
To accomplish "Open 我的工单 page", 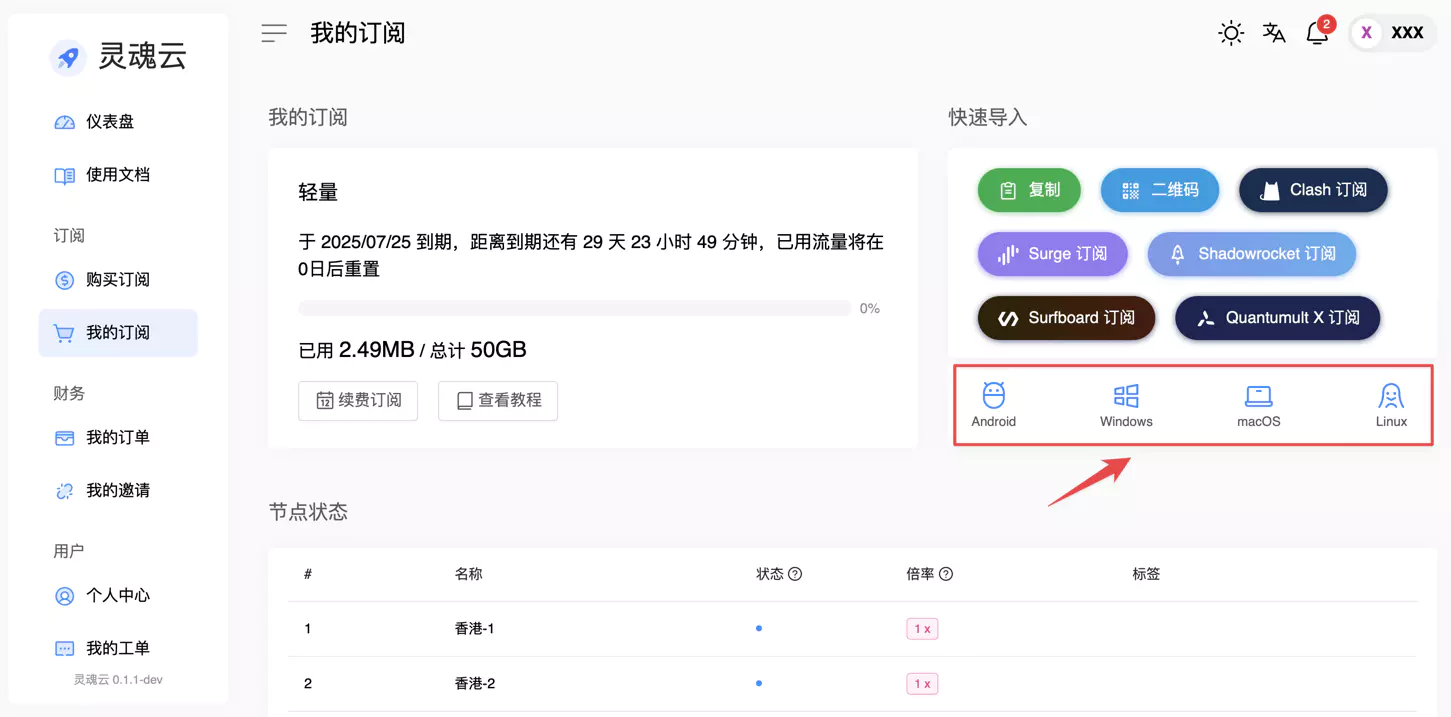I will point(118,649).
